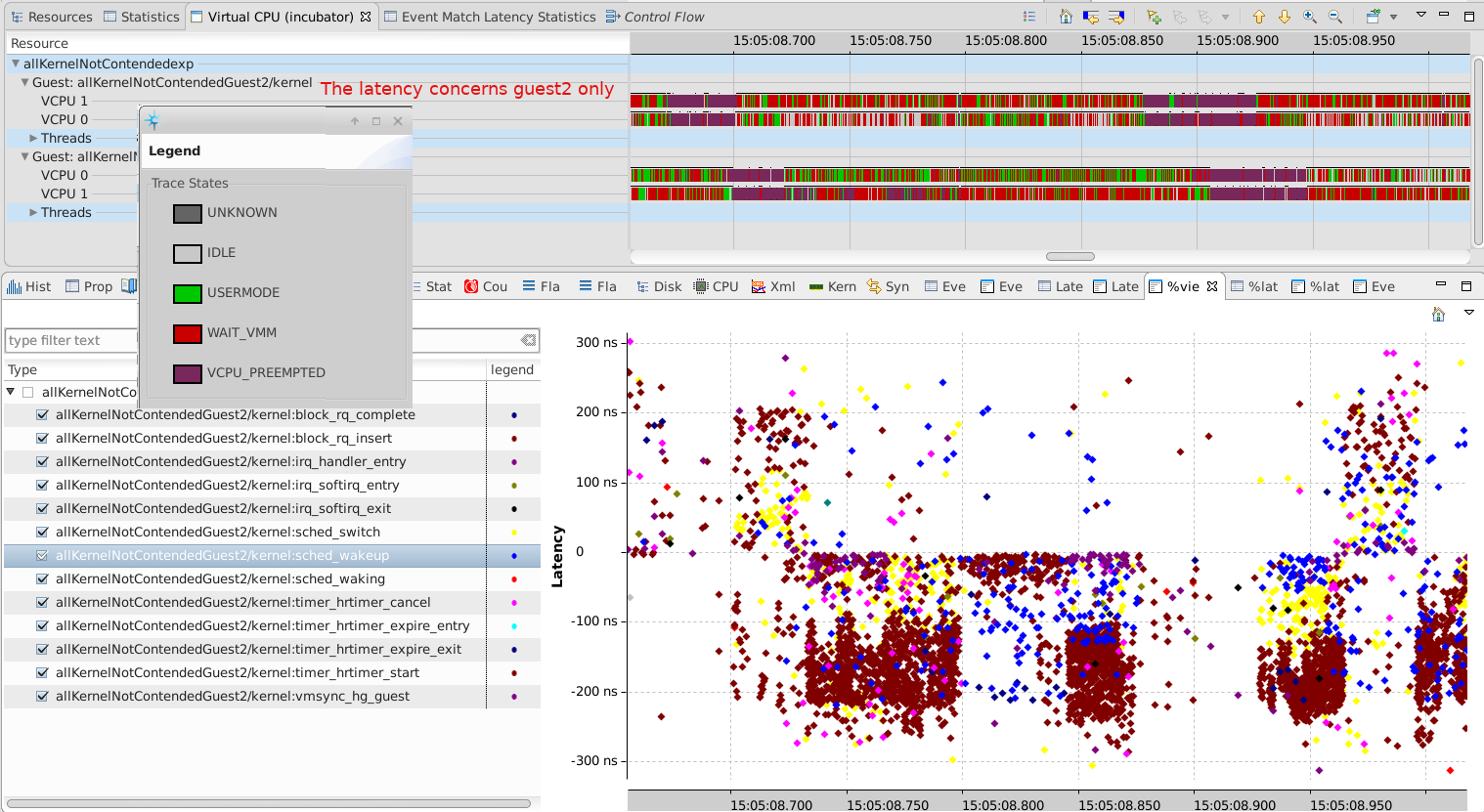This screenshot has width=1484, height=812.
Task: Switch to the Event Match Latency Statistics tab
Action: click(x=498, y=17)
